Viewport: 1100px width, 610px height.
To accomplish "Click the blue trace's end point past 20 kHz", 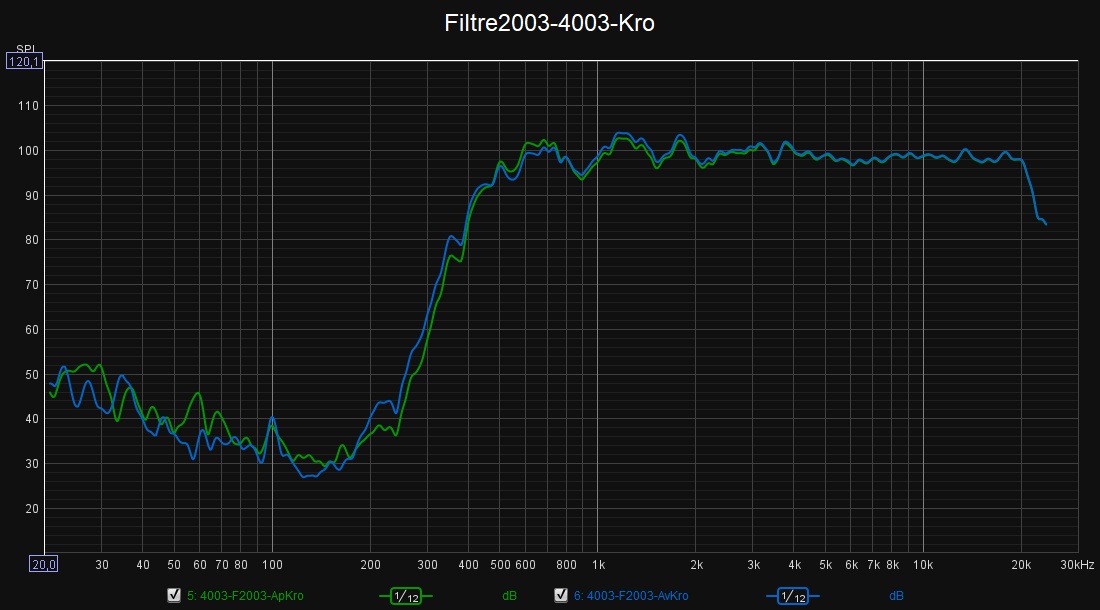I will click(x=1045, y=224).
